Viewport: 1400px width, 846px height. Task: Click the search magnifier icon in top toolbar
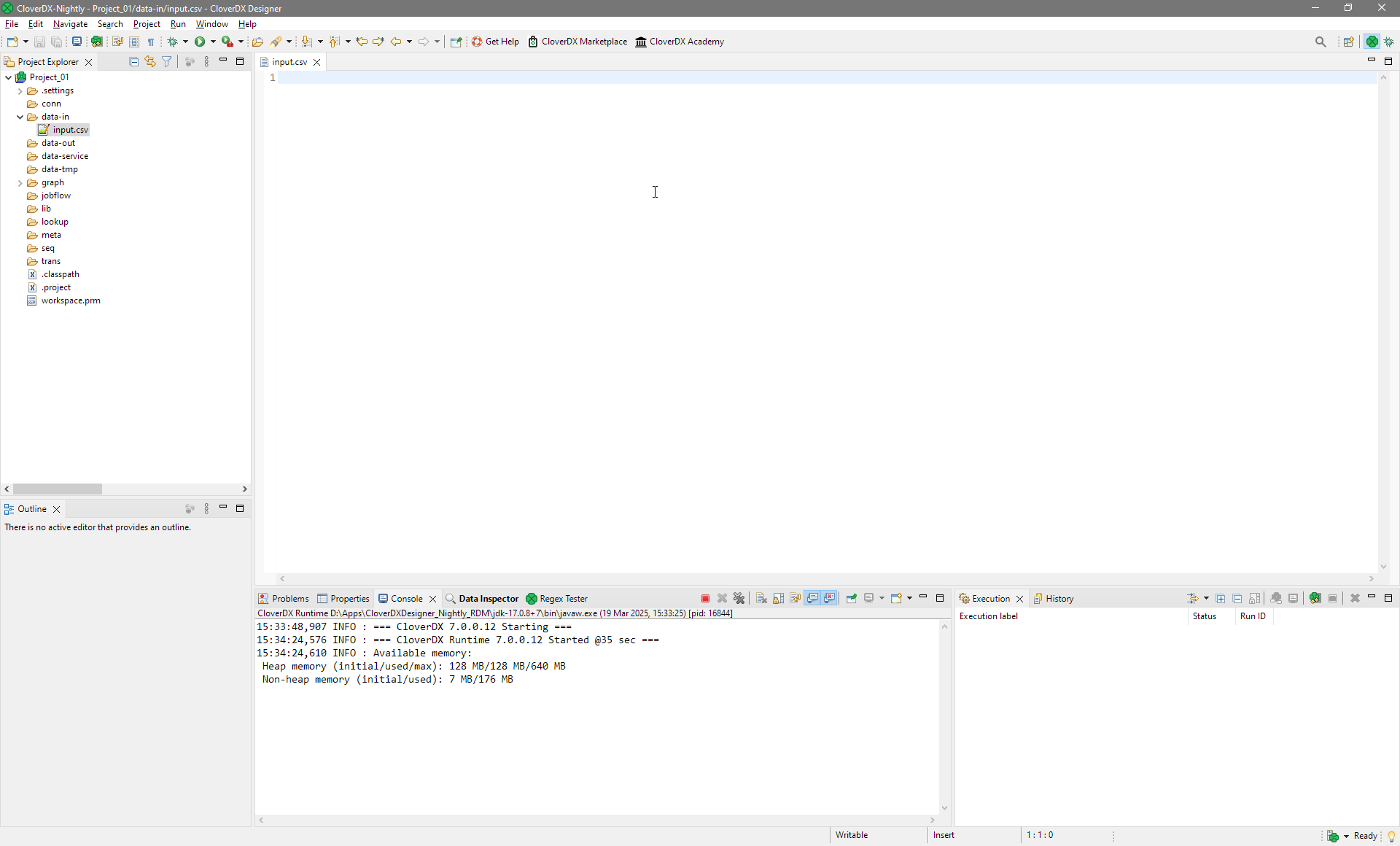coord(1321,42)
